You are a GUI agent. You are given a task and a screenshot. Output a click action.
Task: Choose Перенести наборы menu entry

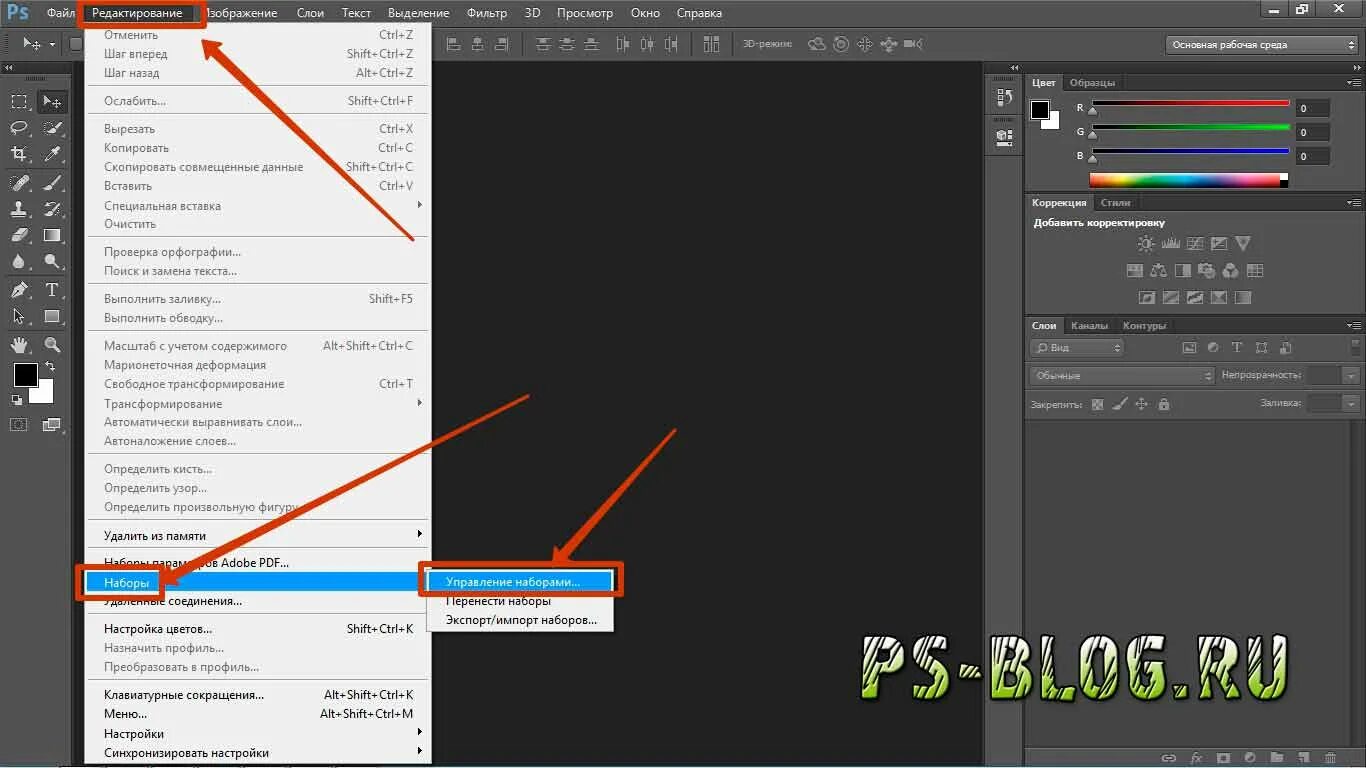pyautogui.click(x=520, y=601)
